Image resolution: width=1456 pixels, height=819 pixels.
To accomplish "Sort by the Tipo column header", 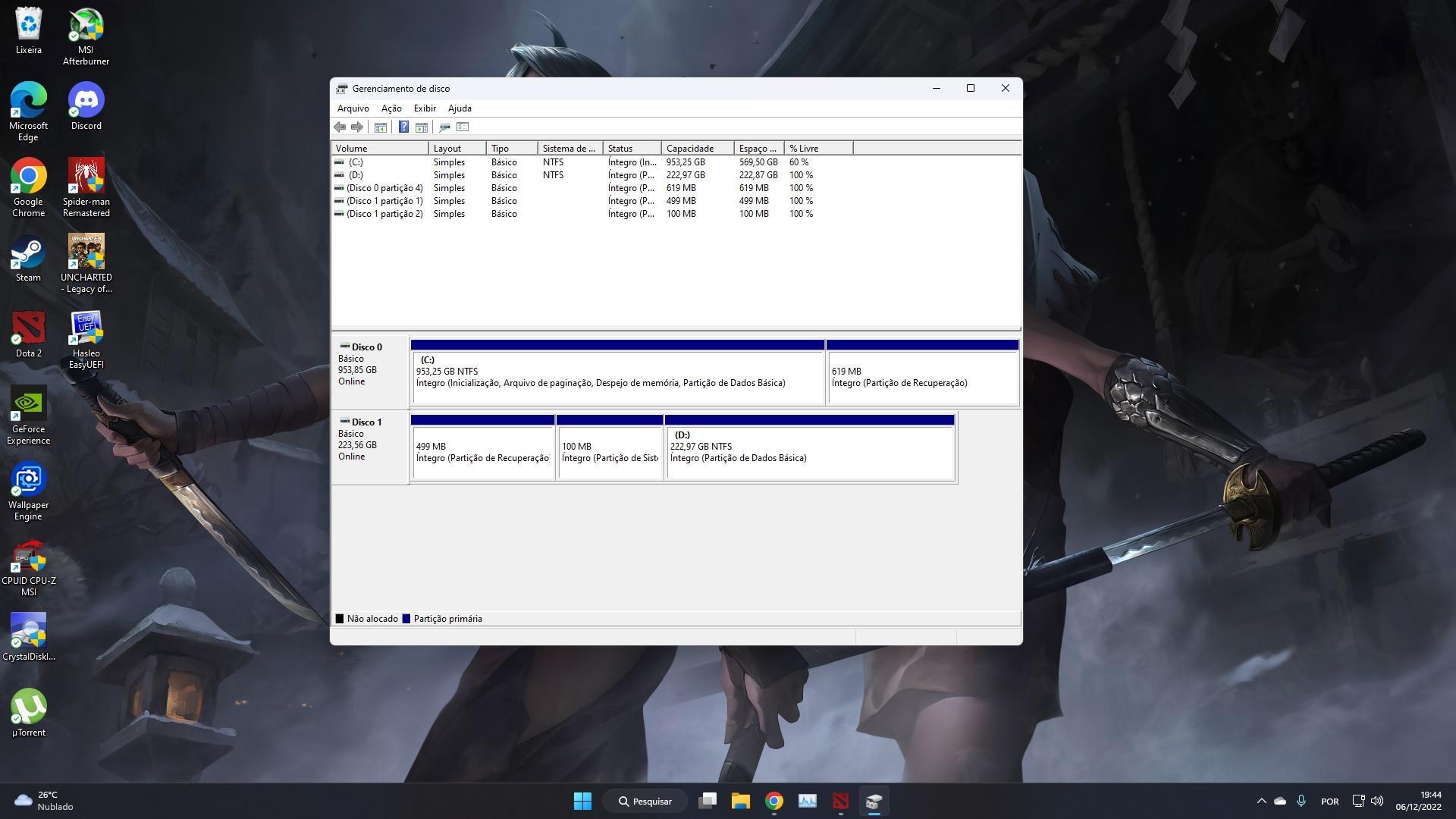I will [512, 149].
